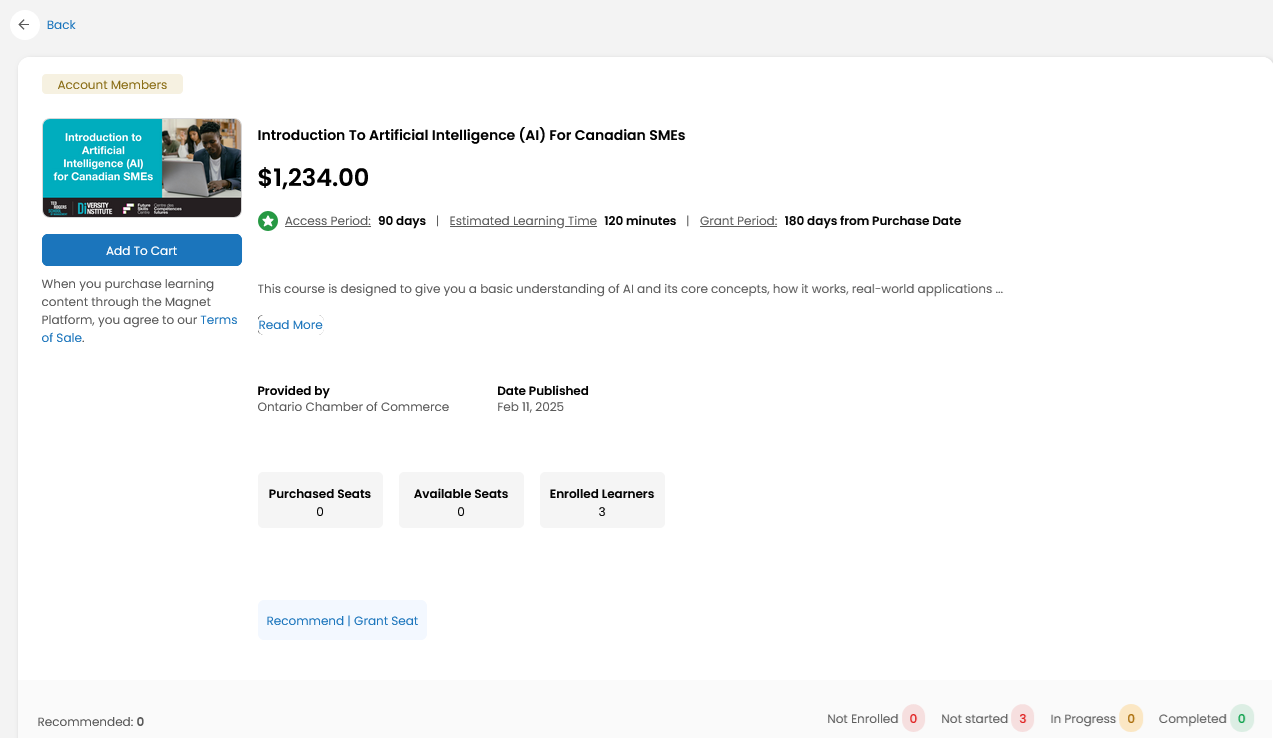
Task: Click the Completed count badge
Action: tap(1241, 719)
